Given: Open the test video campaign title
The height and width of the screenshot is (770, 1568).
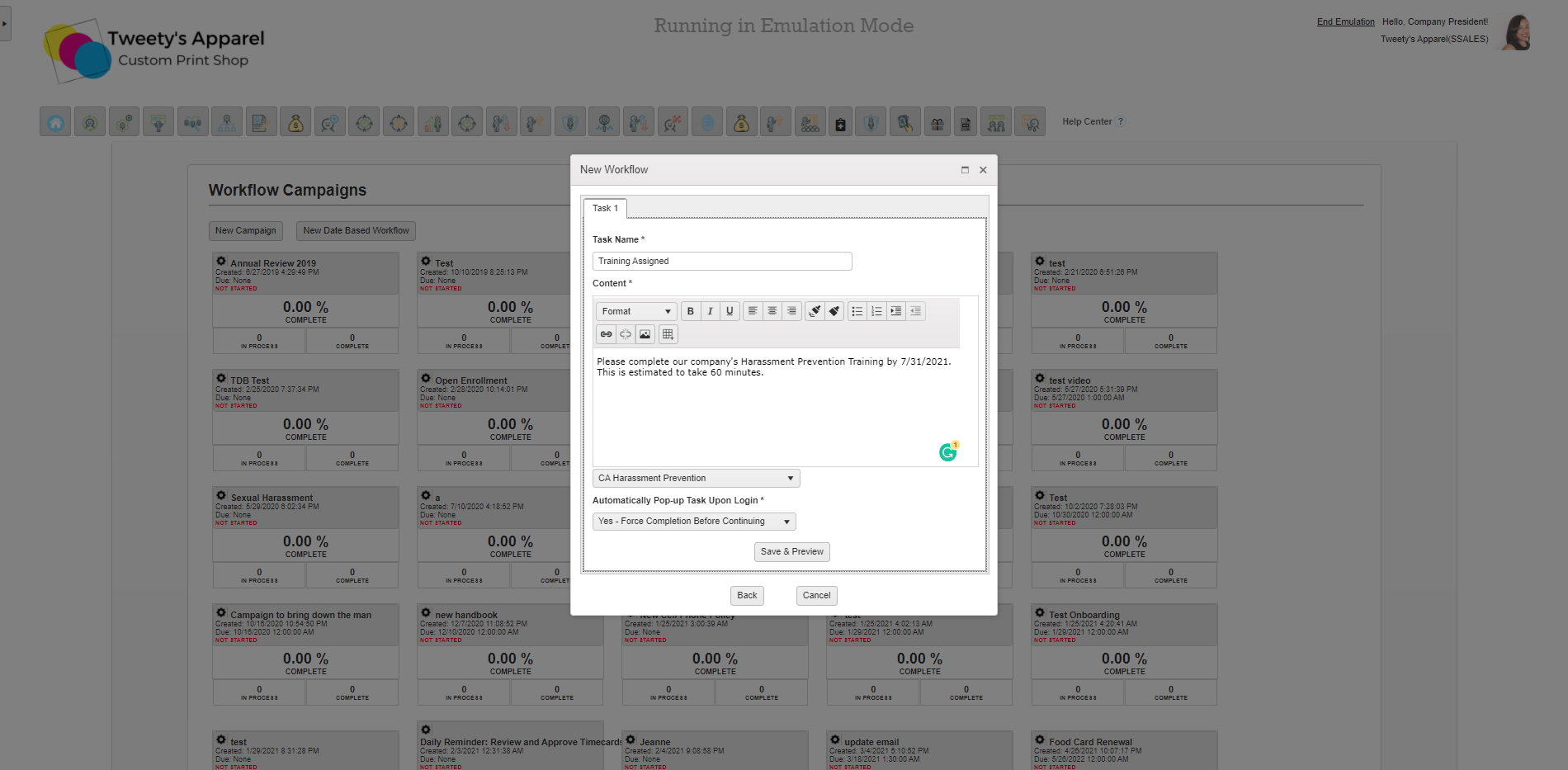Looking at the screenshot, I should (1070, 380).
